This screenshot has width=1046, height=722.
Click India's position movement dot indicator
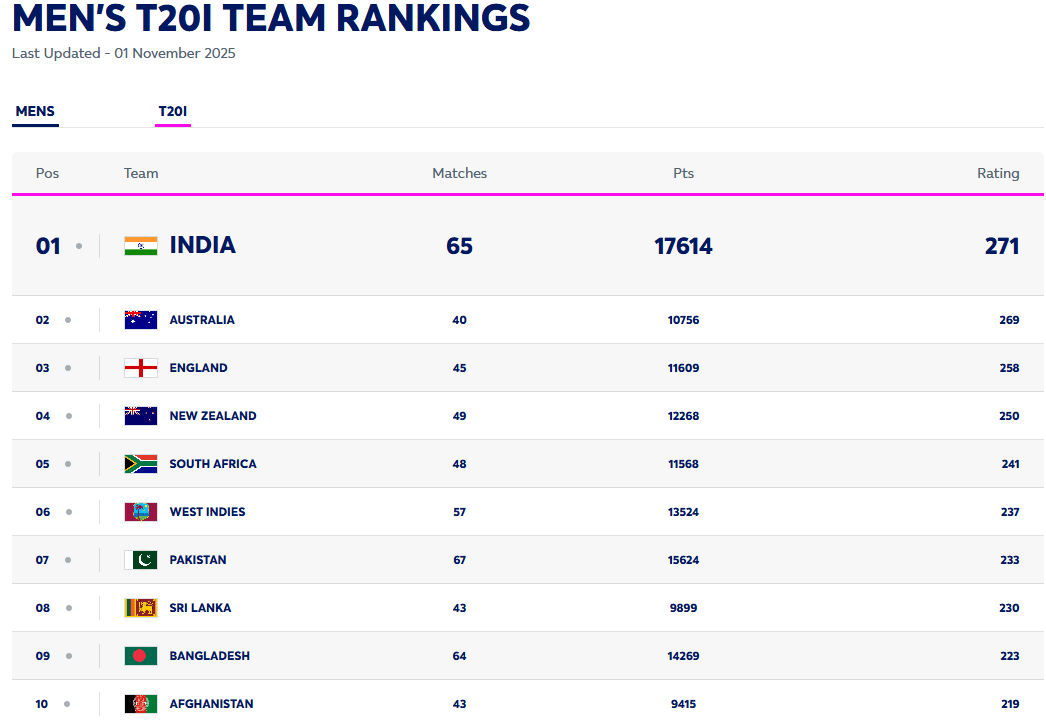79,246
